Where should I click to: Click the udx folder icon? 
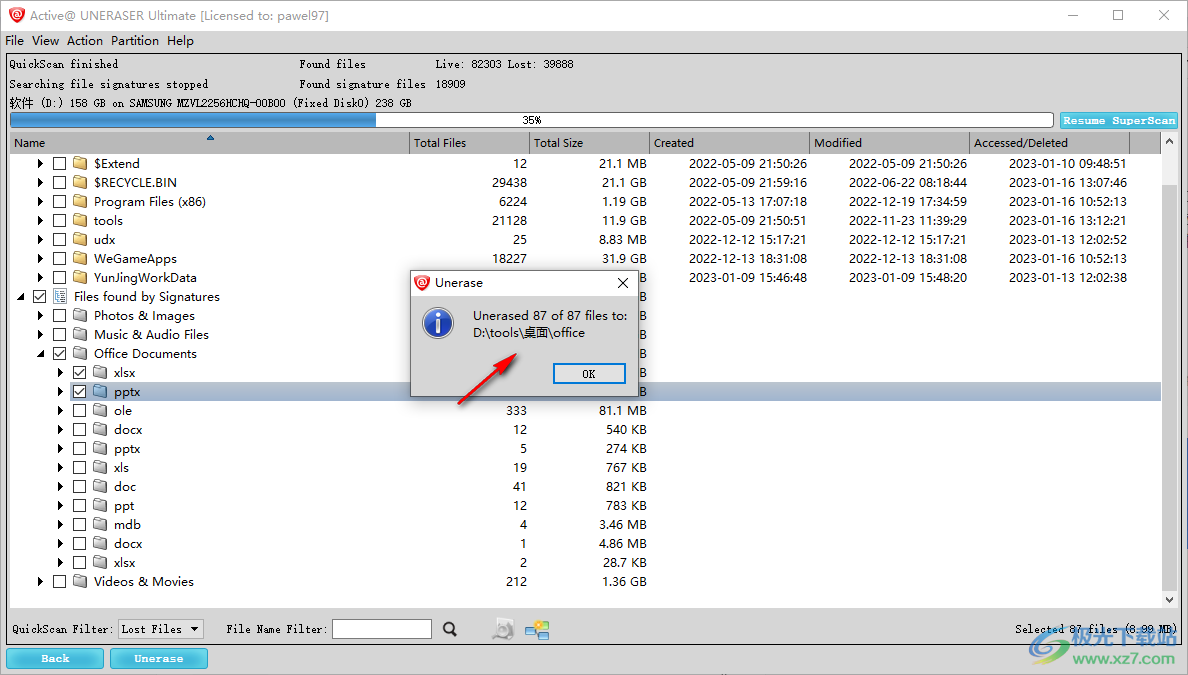click(80, 239)
